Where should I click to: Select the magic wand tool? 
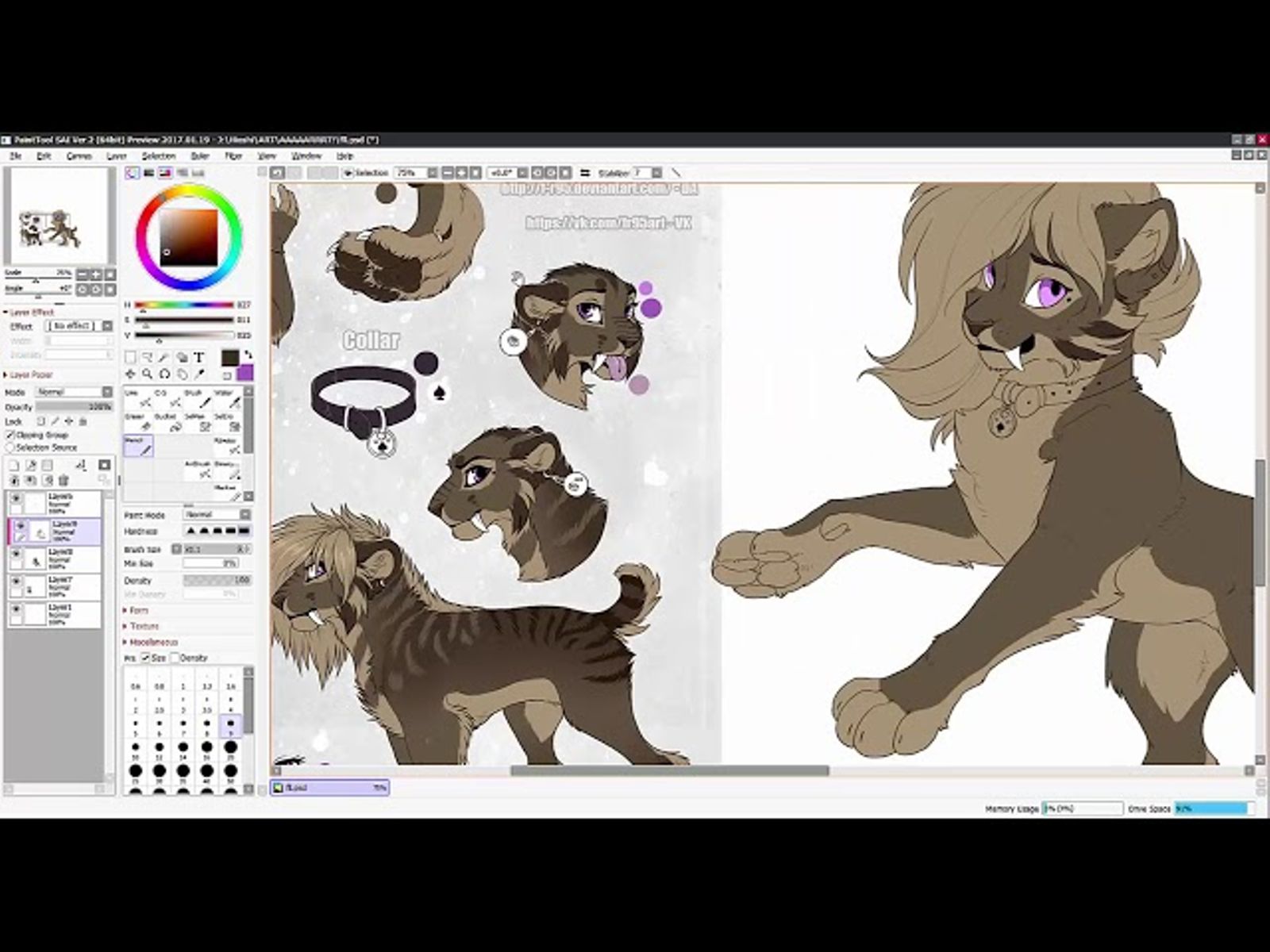[164, 358]
